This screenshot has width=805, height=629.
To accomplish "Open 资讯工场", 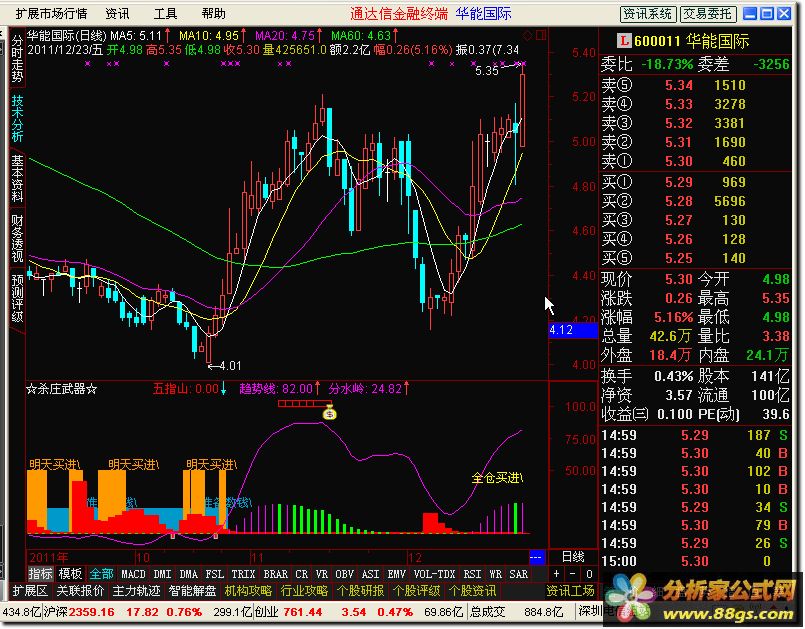I will pos(570,591).
